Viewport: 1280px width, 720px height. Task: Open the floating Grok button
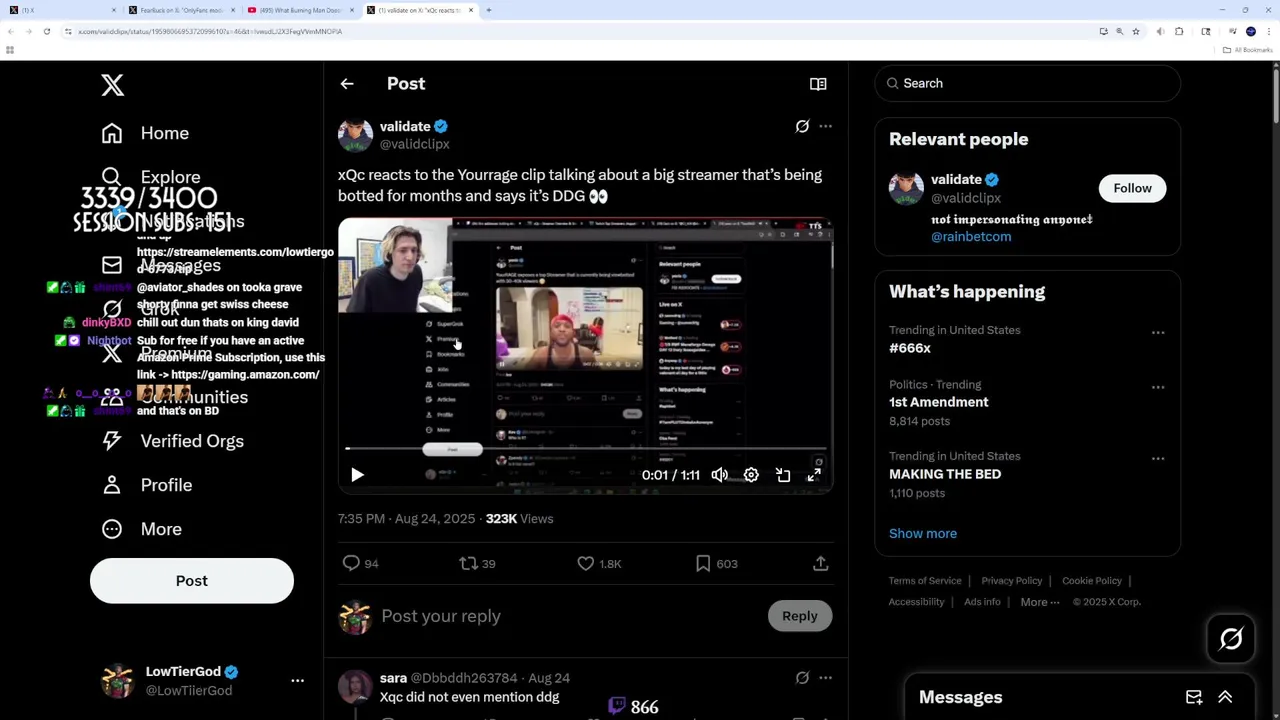pyautogui.click(x=1231, y=639)
